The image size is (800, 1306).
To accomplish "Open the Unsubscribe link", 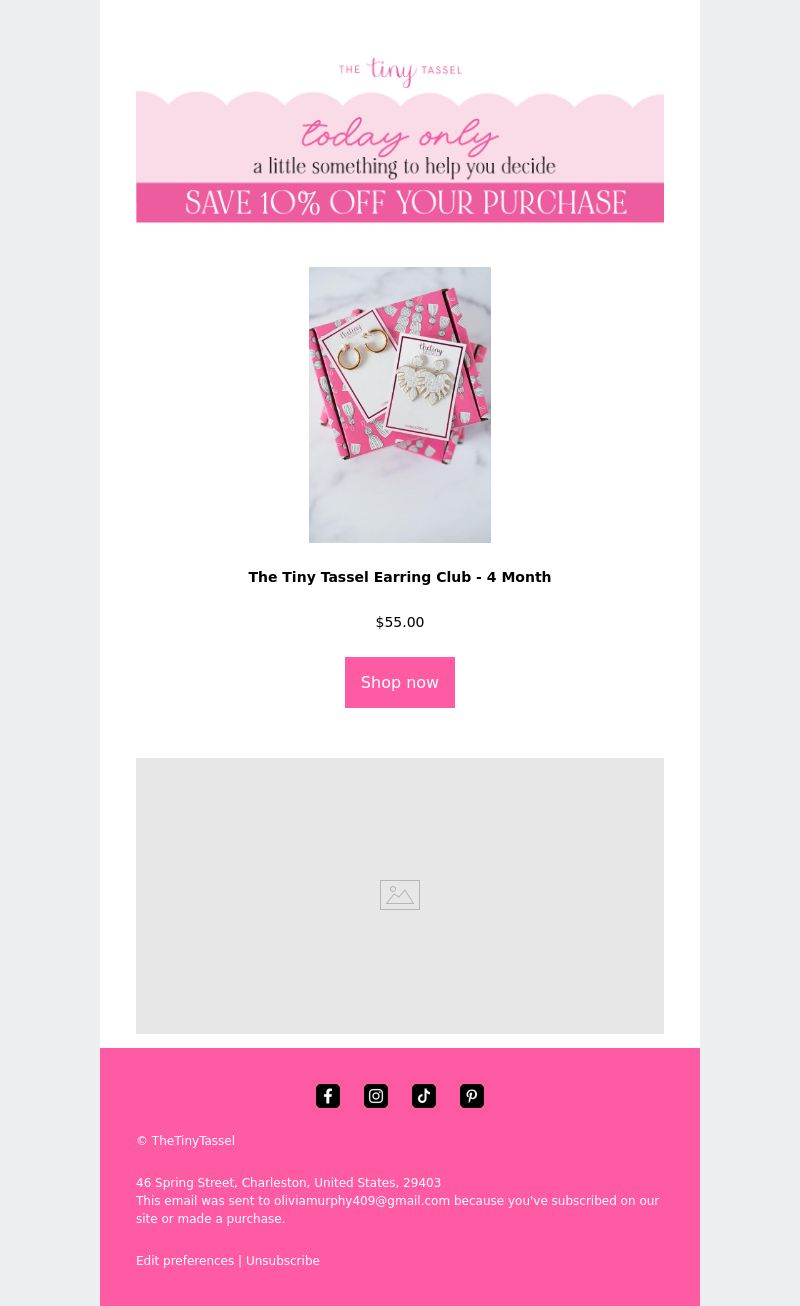I will [x=283, y=1261].
